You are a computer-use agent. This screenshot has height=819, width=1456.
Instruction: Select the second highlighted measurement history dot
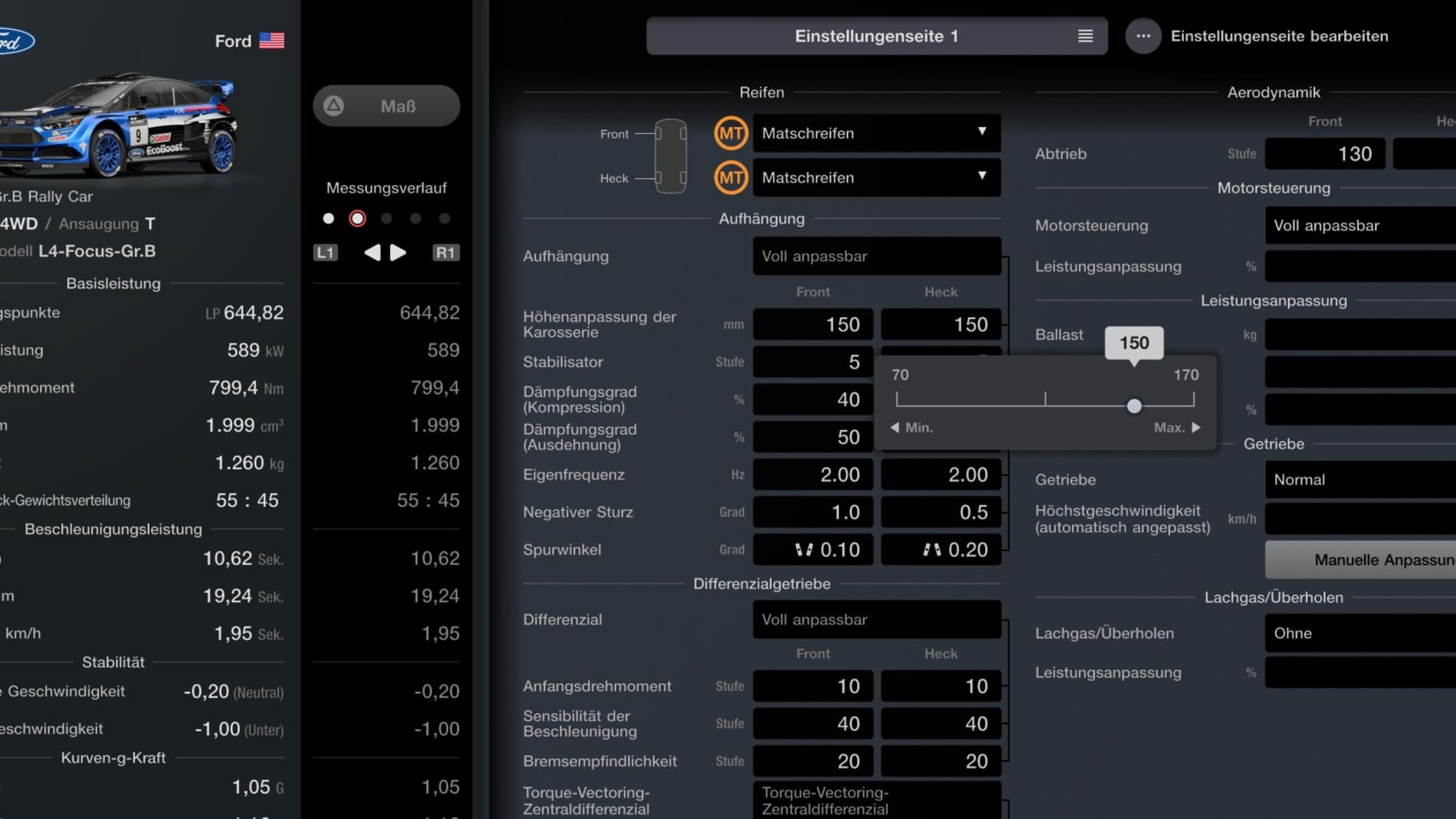[x=357, y=219]
